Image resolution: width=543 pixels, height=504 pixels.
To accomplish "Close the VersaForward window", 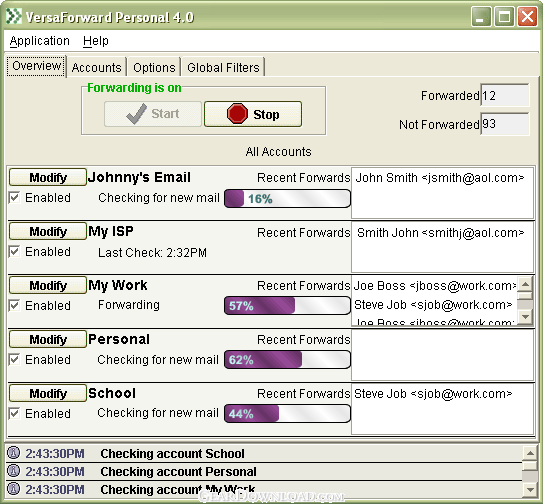I will click(527, 17).
